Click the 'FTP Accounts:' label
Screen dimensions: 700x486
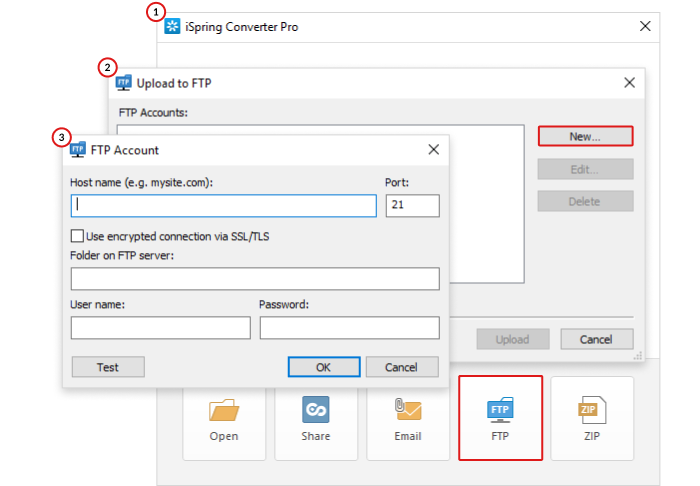[x=153, y=112]
